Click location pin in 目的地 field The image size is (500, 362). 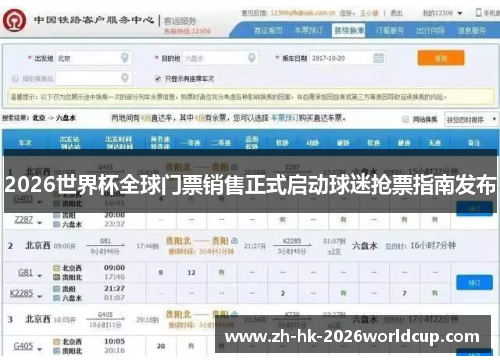pyautogui.click(x=252, y=58)
